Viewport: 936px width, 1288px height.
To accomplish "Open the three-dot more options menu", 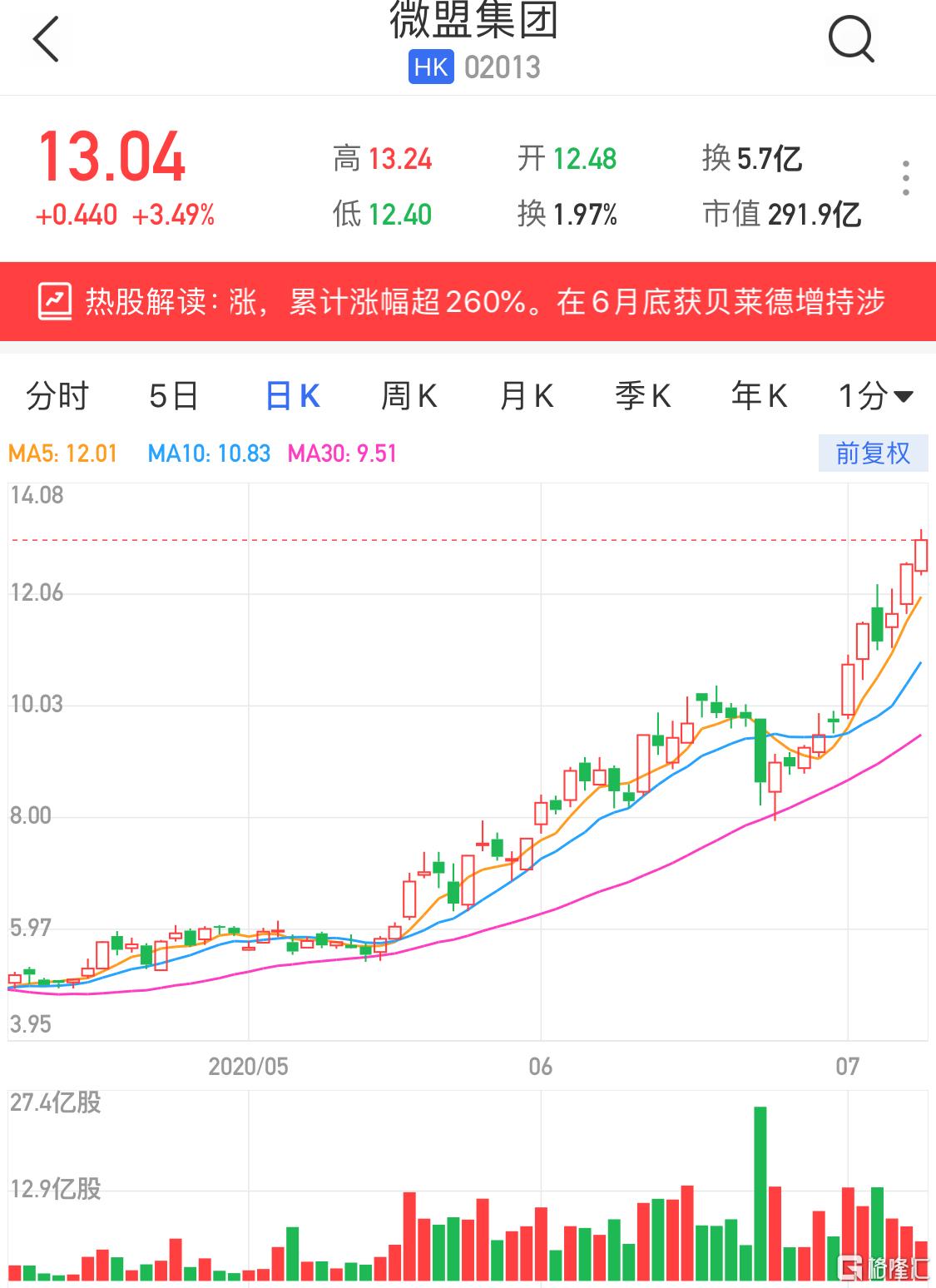I will pyautogui.click(x=906, y=178).
